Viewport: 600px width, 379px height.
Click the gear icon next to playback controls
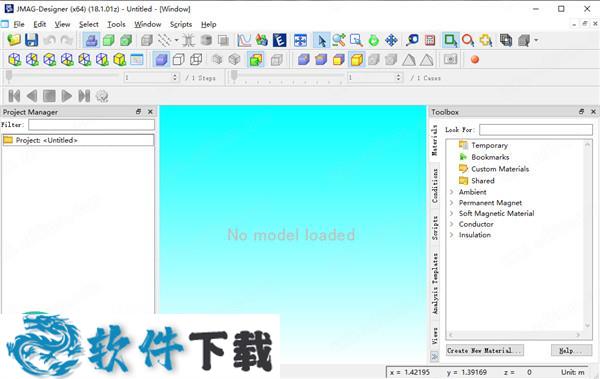tap(102, 96)
